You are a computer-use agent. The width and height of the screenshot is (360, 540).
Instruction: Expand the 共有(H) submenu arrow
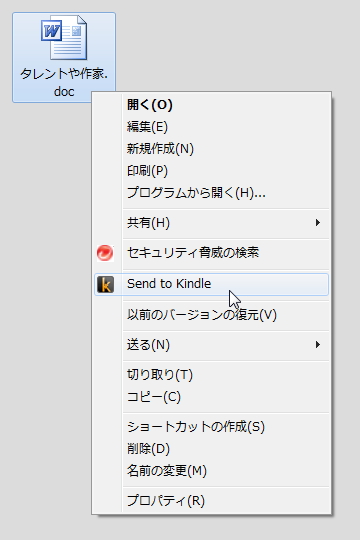(x=318, y=223)
